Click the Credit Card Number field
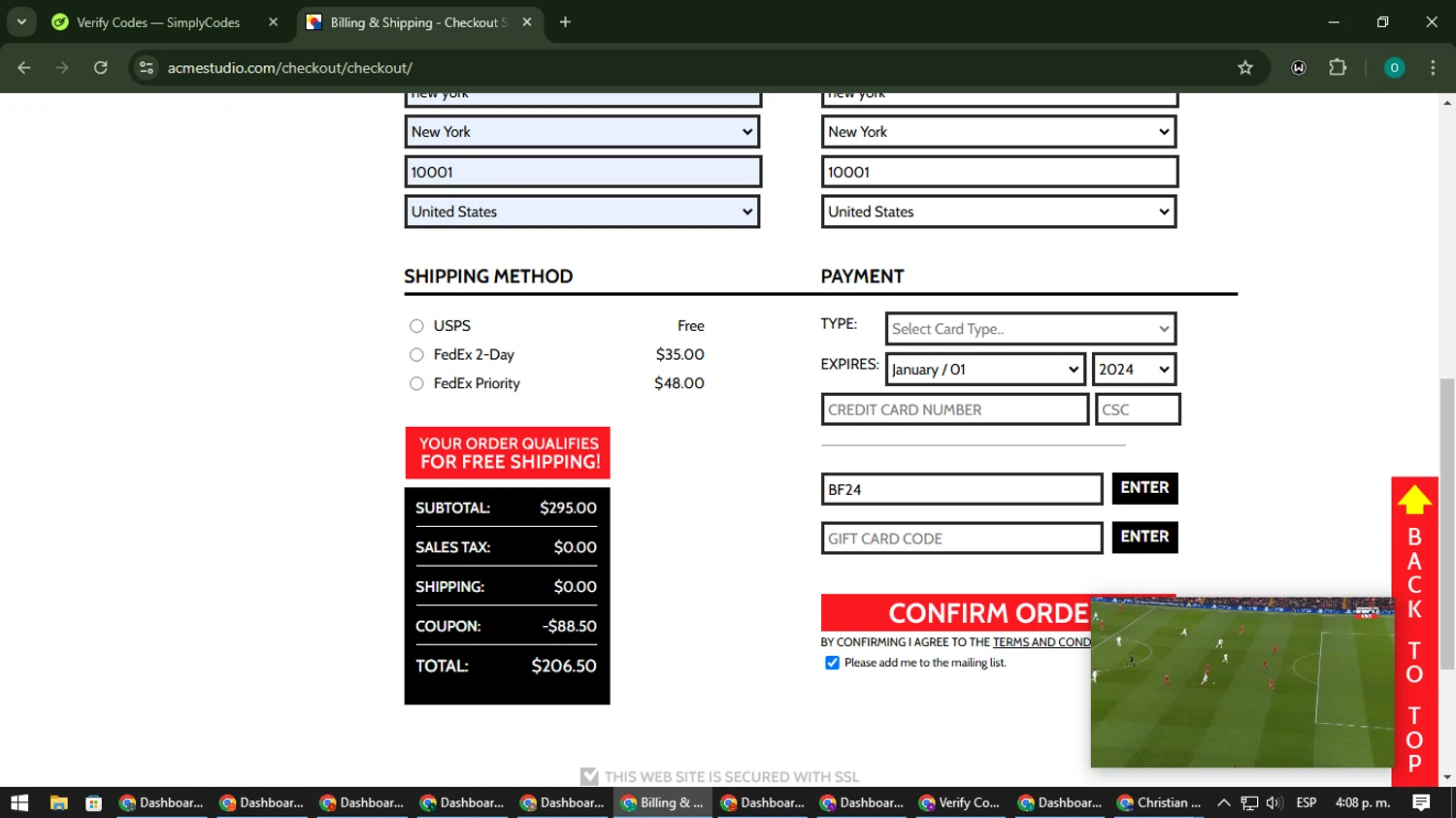The height and width of the screenshot is (818, 1456). pyautogui.click(x=955, y=409)
